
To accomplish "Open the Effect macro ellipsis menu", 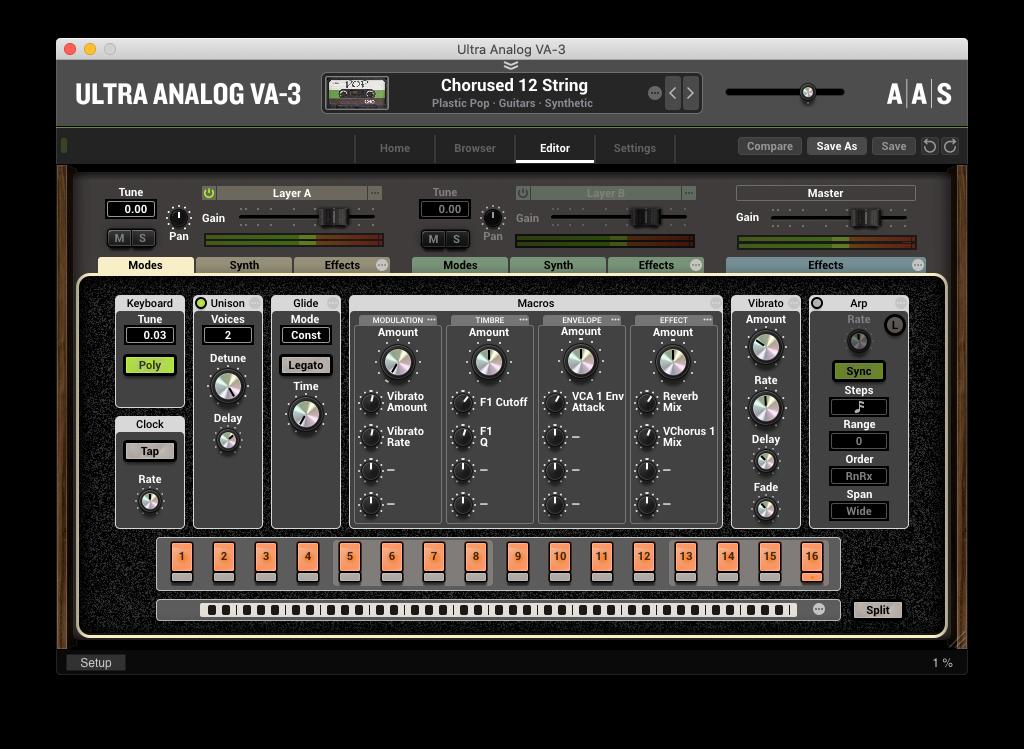I will pos(708,320).
